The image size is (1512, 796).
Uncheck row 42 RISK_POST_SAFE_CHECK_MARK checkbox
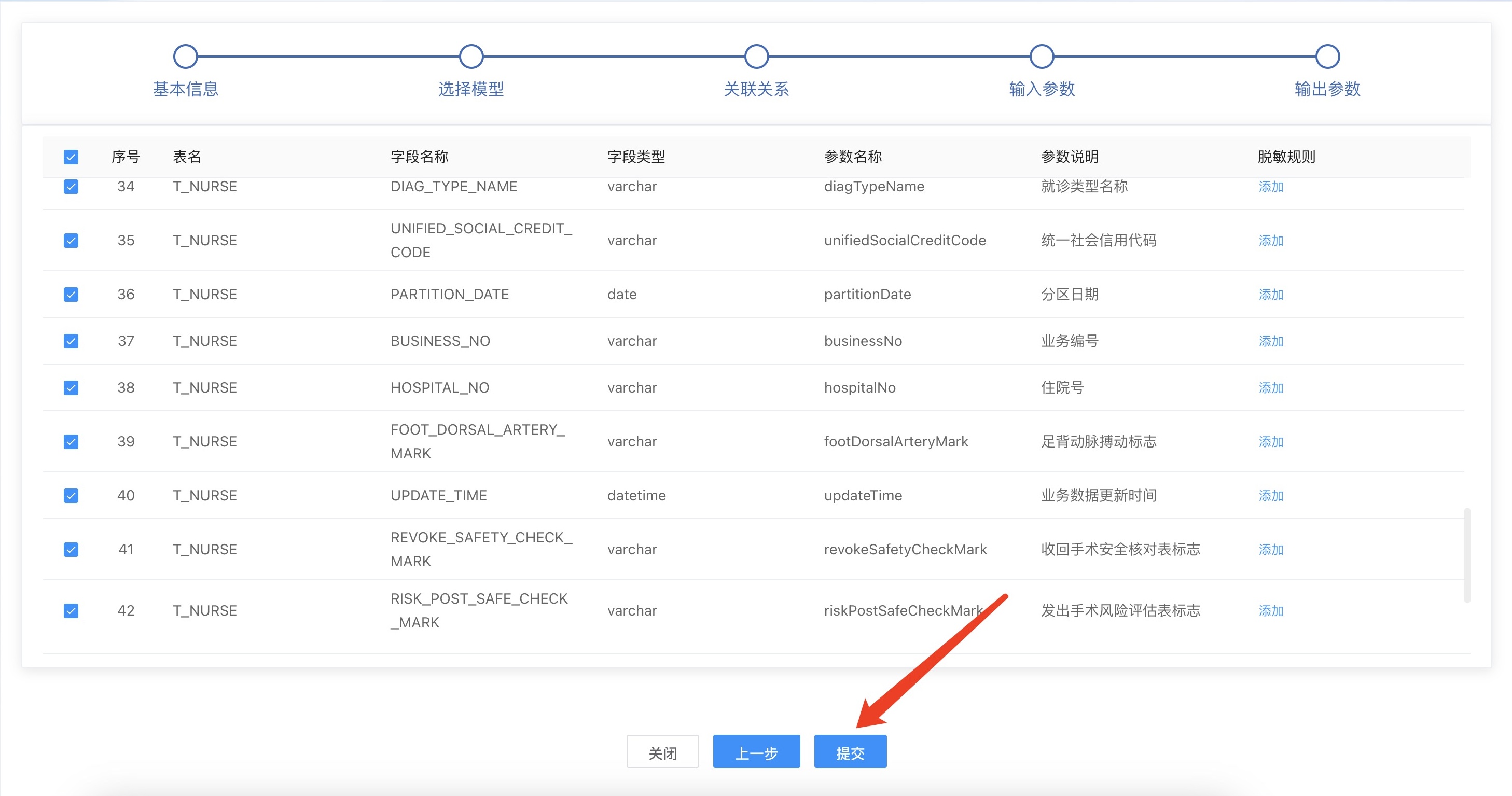[71, 611]
